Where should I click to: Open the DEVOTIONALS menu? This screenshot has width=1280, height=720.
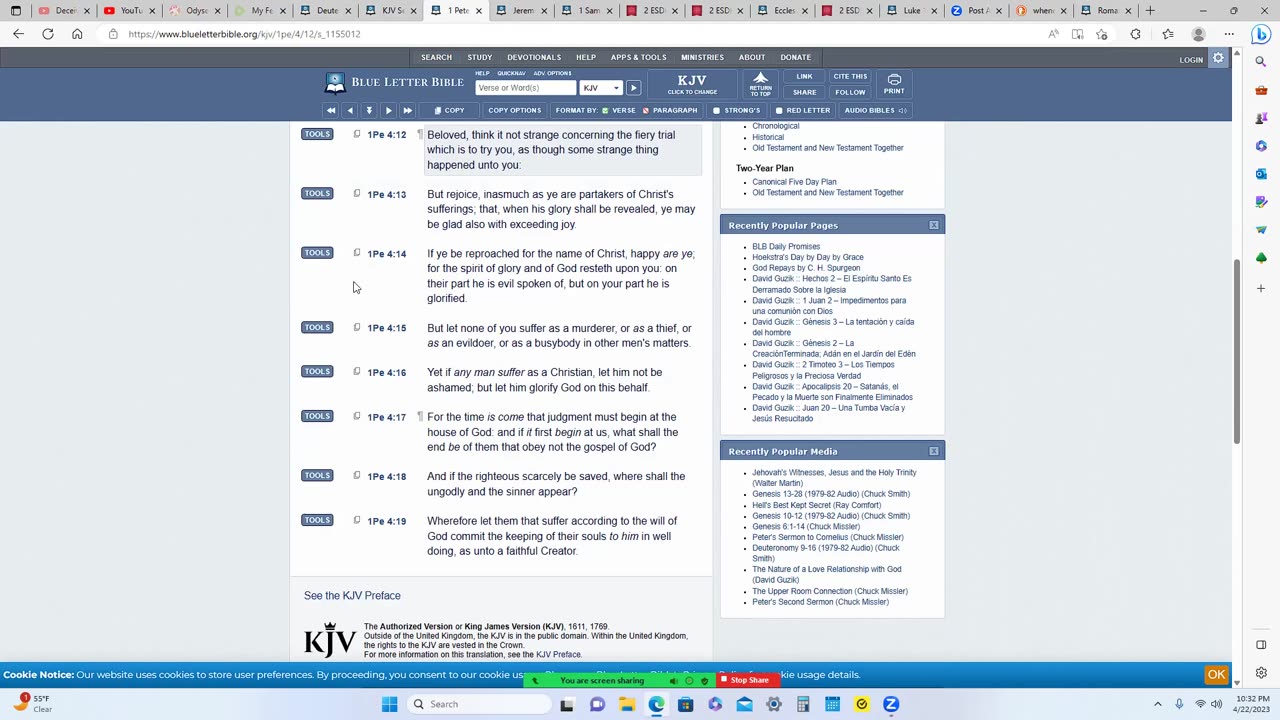point(533,57)
